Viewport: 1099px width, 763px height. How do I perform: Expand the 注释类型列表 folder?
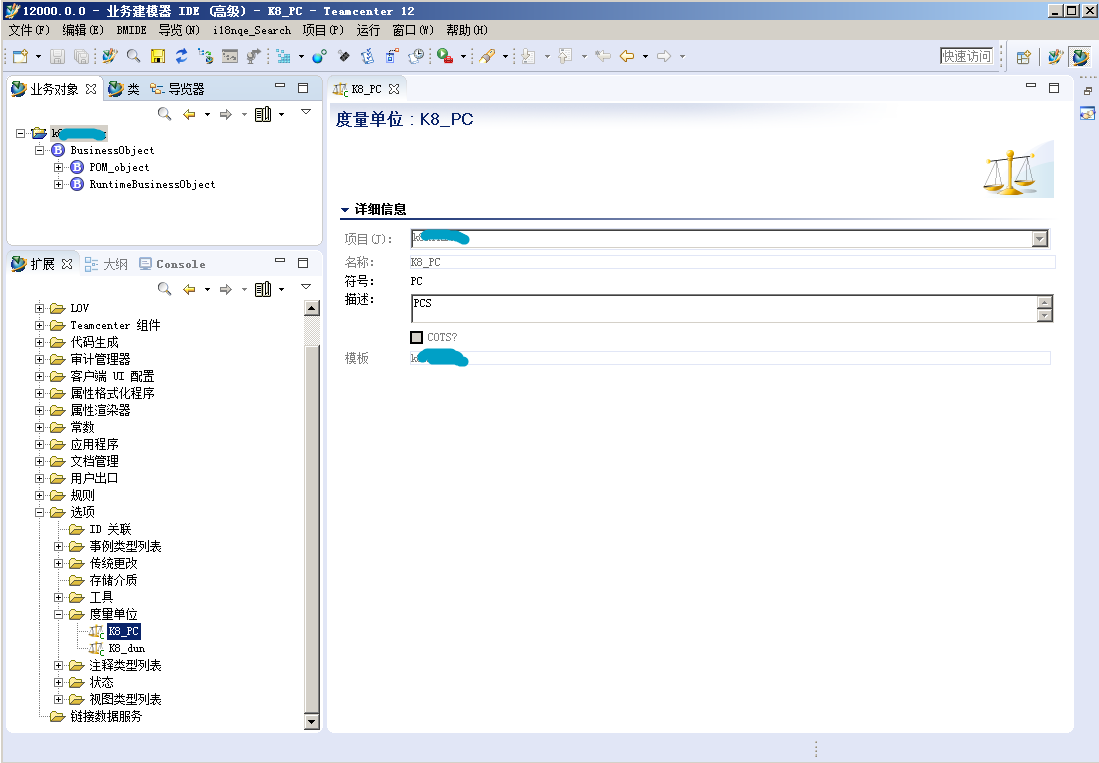59,665
